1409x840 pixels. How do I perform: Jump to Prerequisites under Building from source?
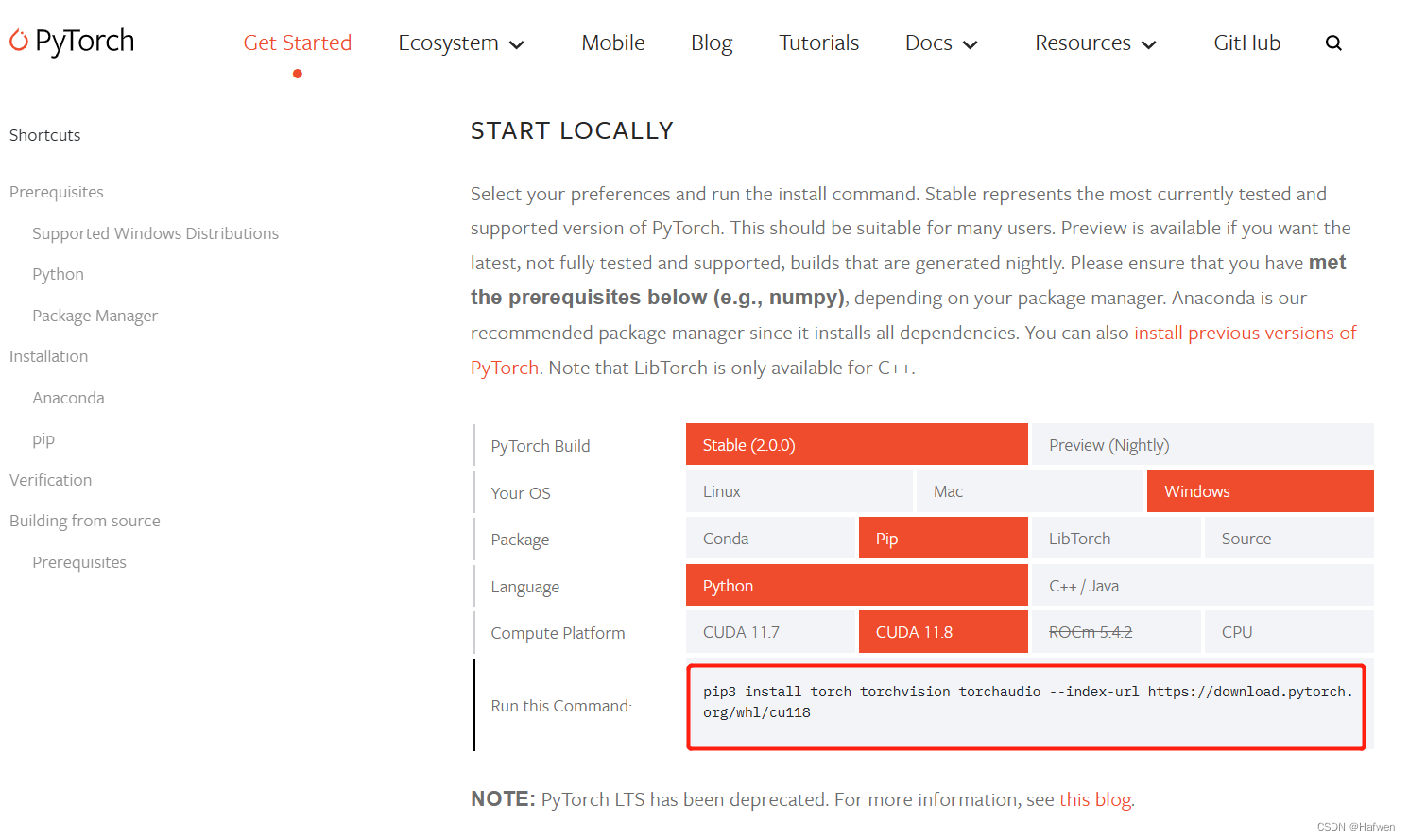[79, 562]
